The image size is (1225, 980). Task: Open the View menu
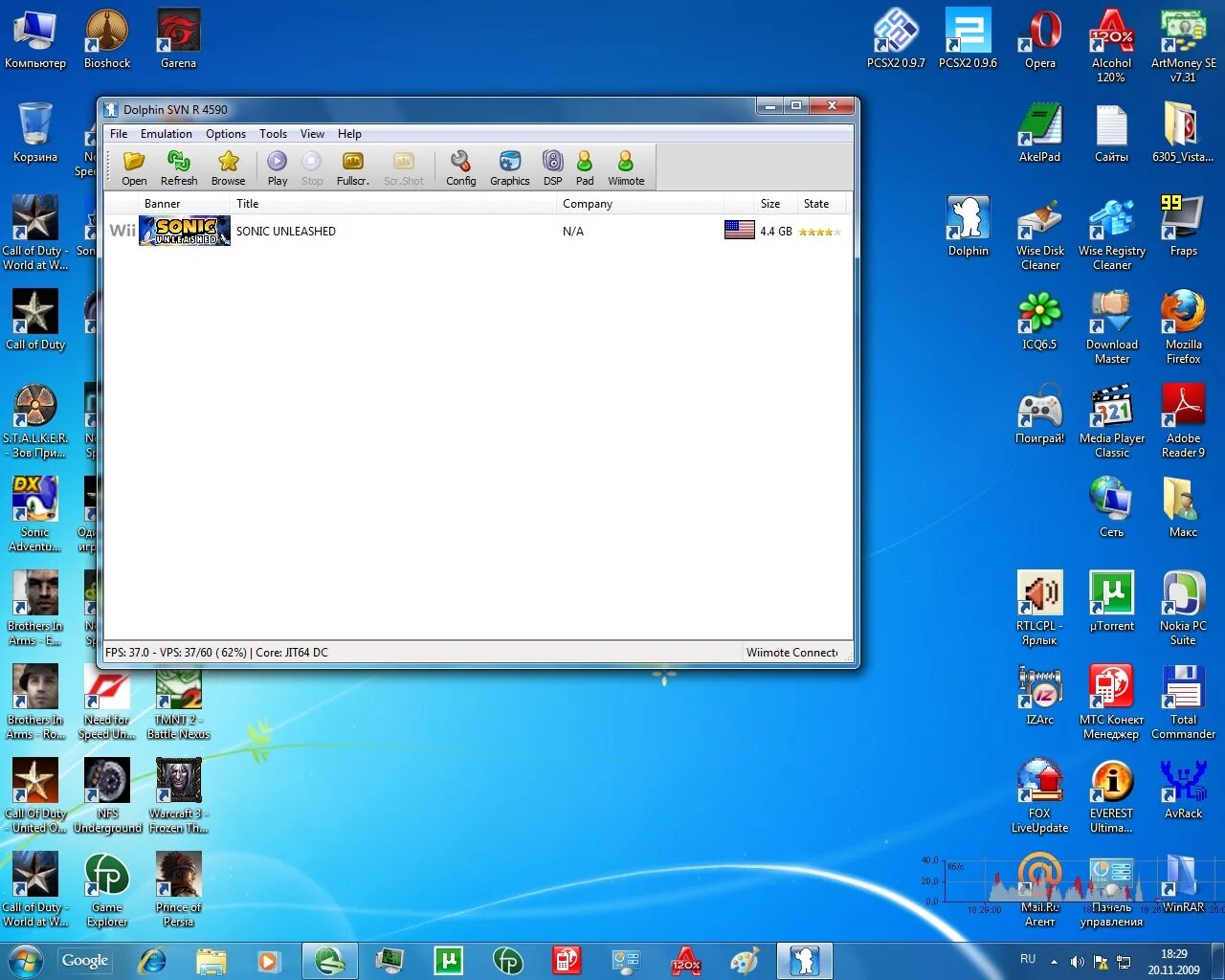[312, 134]
